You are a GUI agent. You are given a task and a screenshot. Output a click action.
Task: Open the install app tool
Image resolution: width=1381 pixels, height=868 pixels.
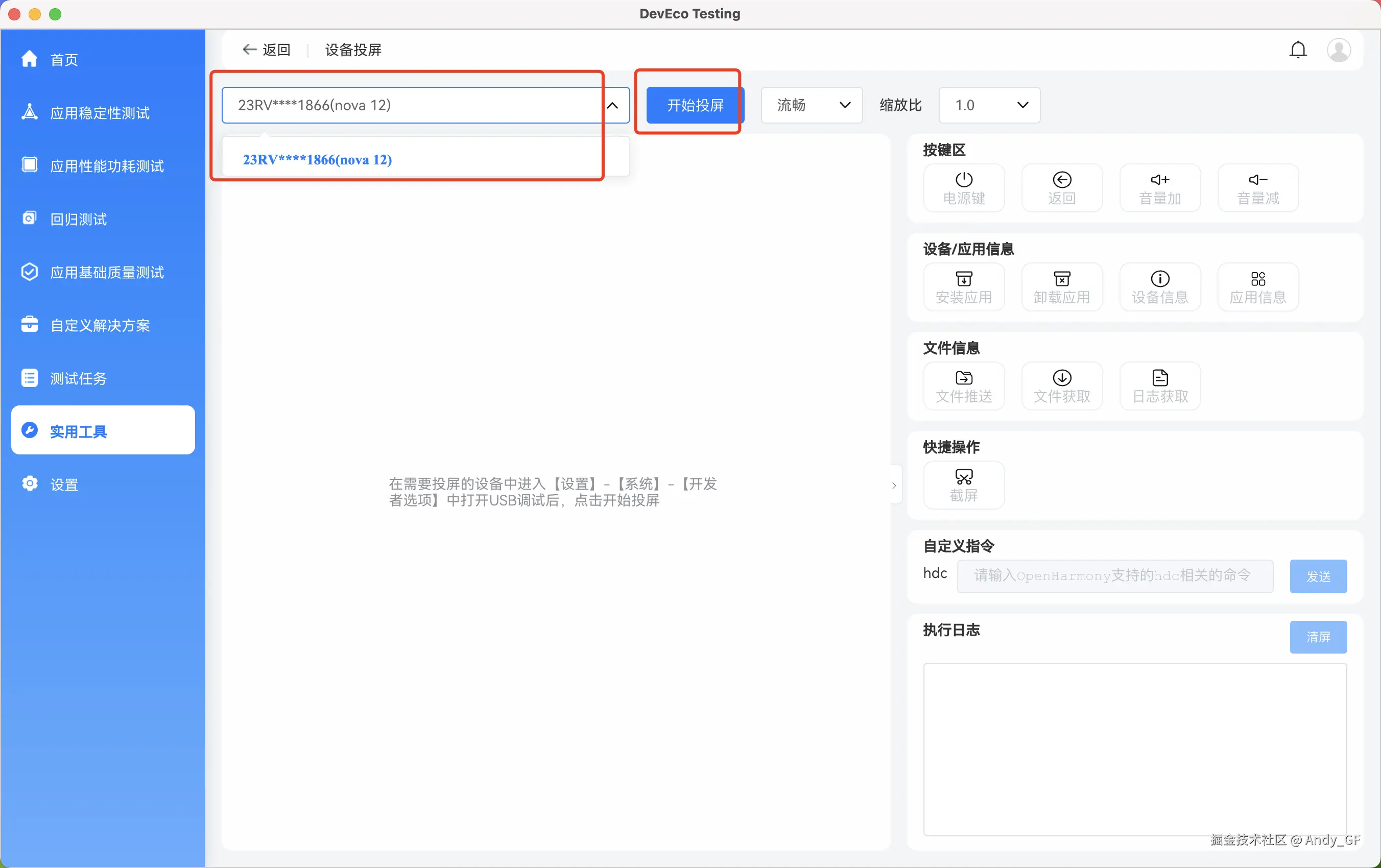tap(964, 287)
